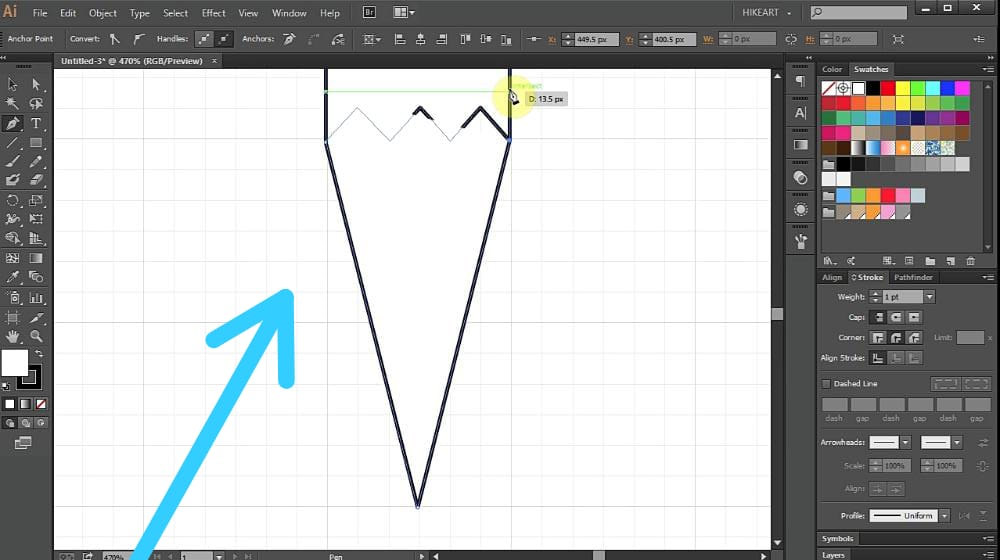Screen dimensions: 1000x560
Task: Switch to the Align panel tab
Action: pyautogui.click(x=832, y=277)
